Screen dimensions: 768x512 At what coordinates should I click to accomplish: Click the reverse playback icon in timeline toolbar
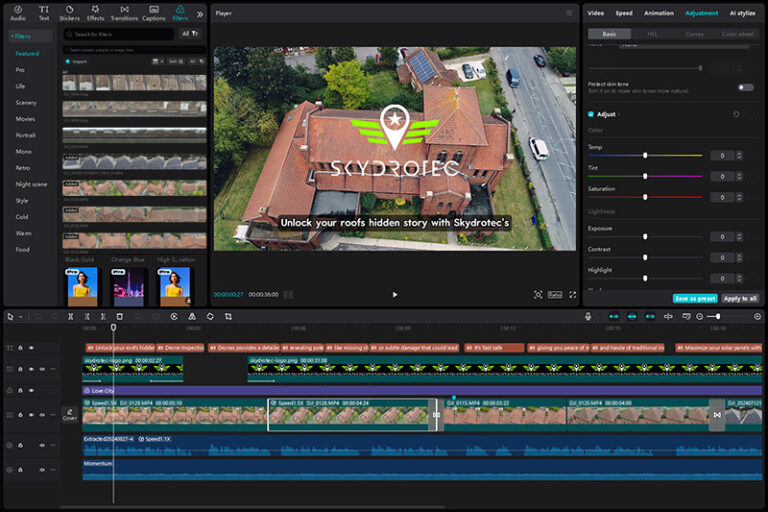click(x=174, y=317)
